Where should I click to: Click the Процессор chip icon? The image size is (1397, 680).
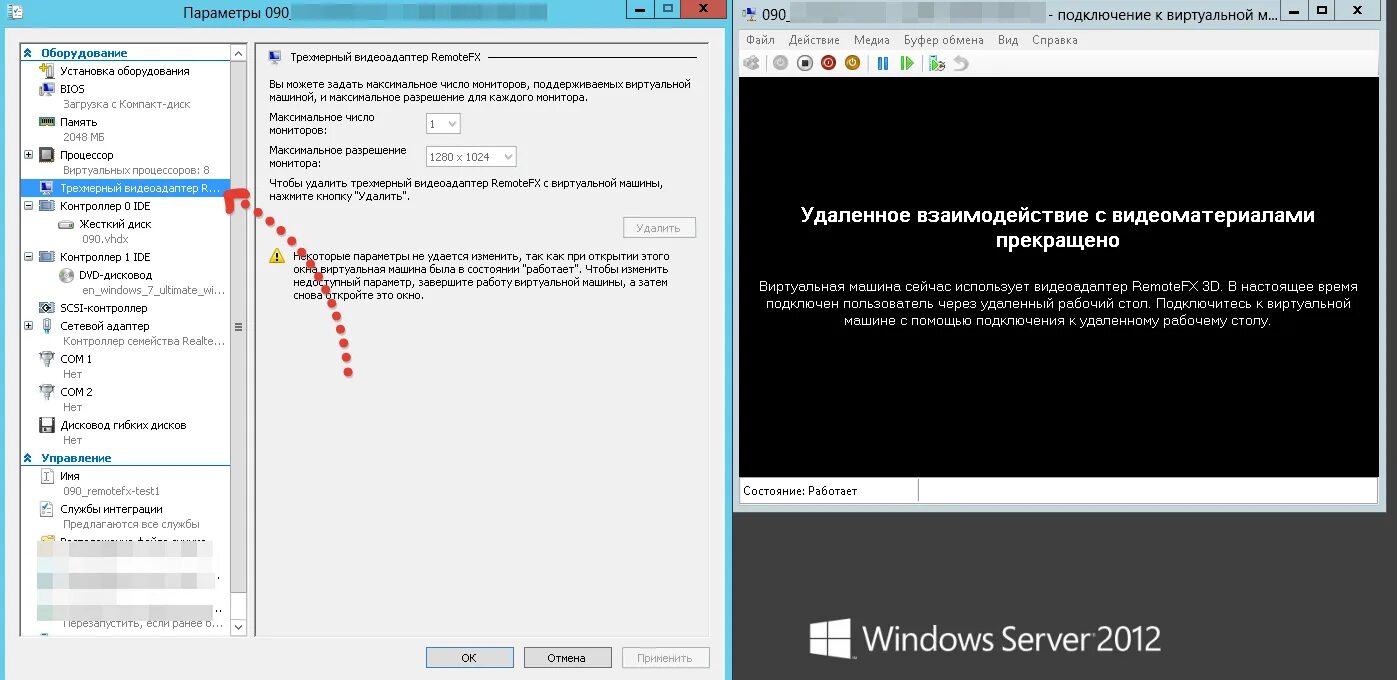point(47,155)
